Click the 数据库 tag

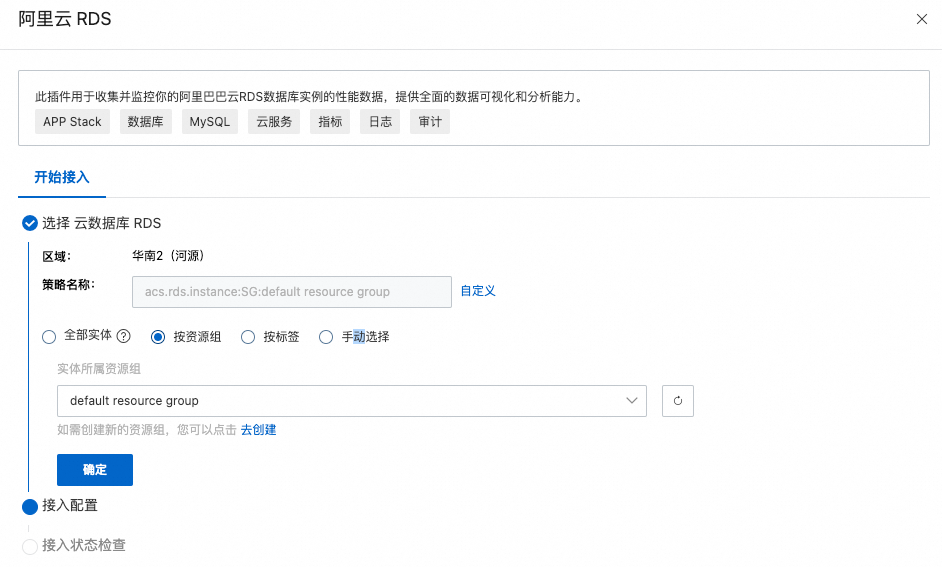(x=145, y=121)
